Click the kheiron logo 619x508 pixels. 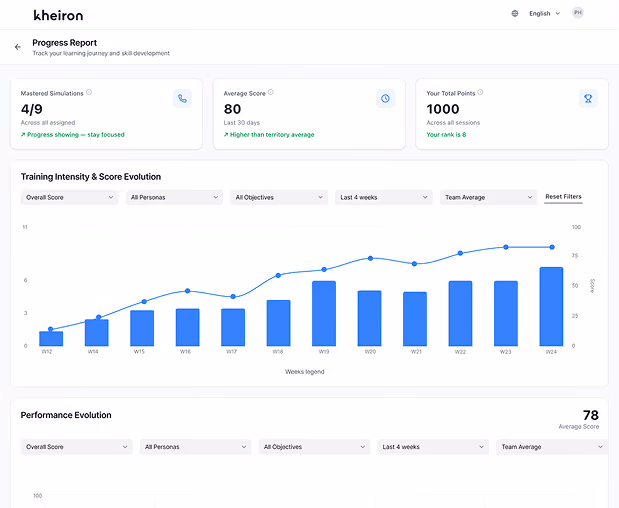(x=58, y=15)
